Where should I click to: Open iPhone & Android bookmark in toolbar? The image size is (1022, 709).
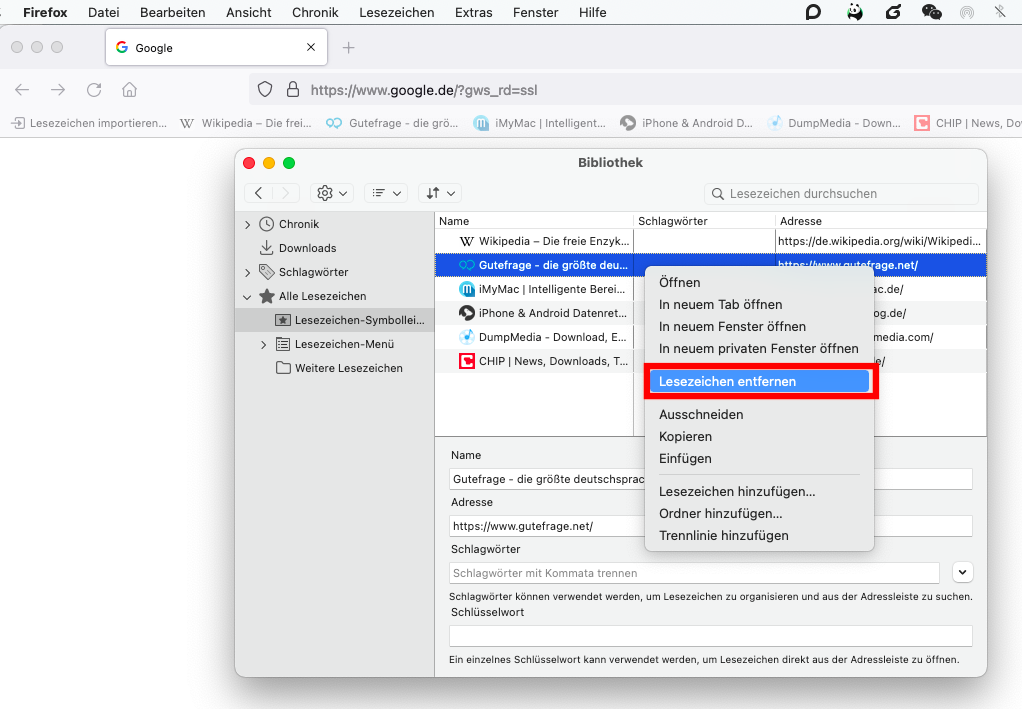click(x=686, y=123)
